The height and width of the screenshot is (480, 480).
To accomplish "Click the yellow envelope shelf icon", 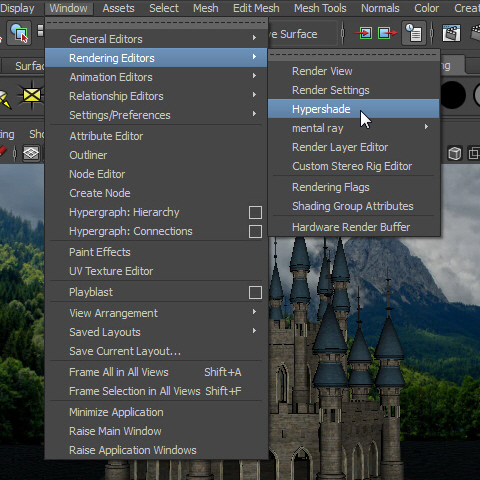I will pyautogui.click(x=32, y=95).
